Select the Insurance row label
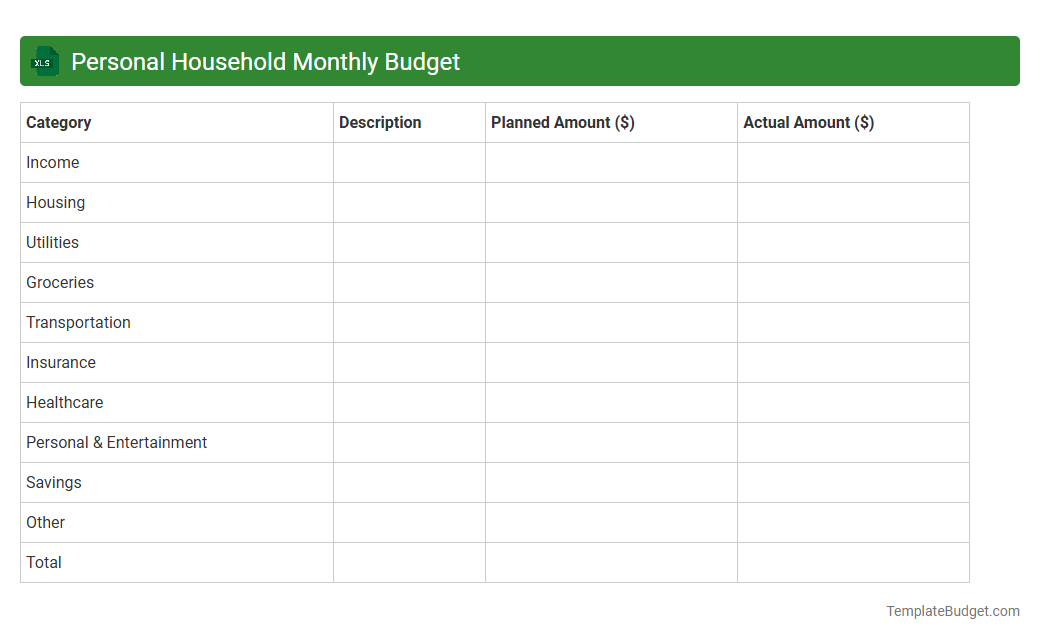The height and width of the screenshot is (640, 1040). click(x=61, y=362)
